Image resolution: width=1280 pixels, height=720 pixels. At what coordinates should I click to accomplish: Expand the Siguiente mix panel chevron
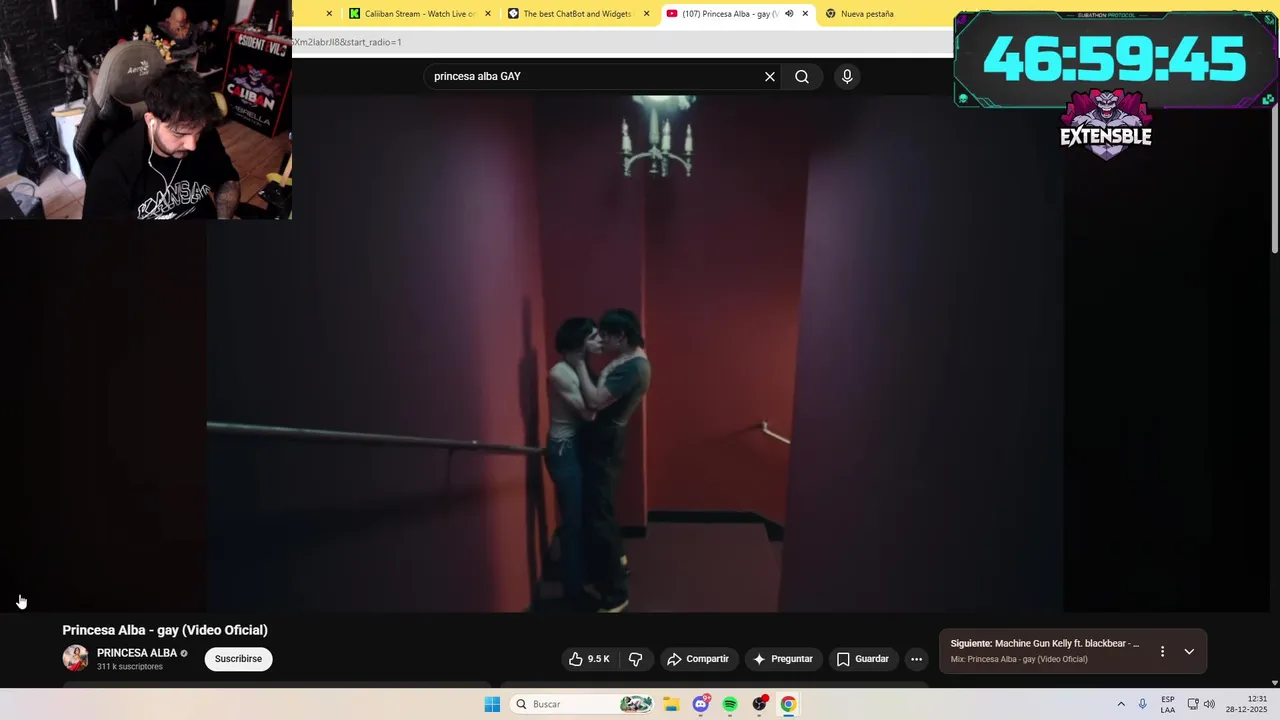click(1189, 651)
